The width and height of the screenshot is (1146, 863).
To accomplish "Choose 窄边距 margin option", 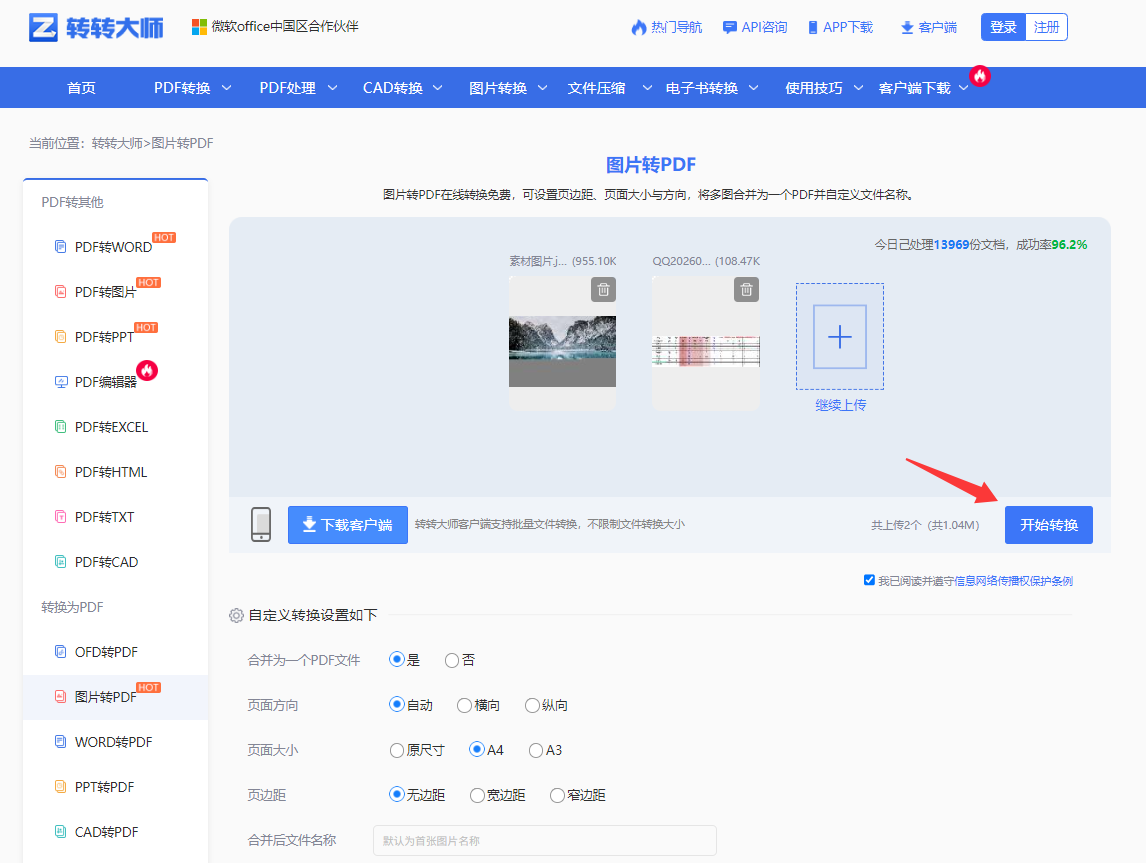I will [557, 795].
